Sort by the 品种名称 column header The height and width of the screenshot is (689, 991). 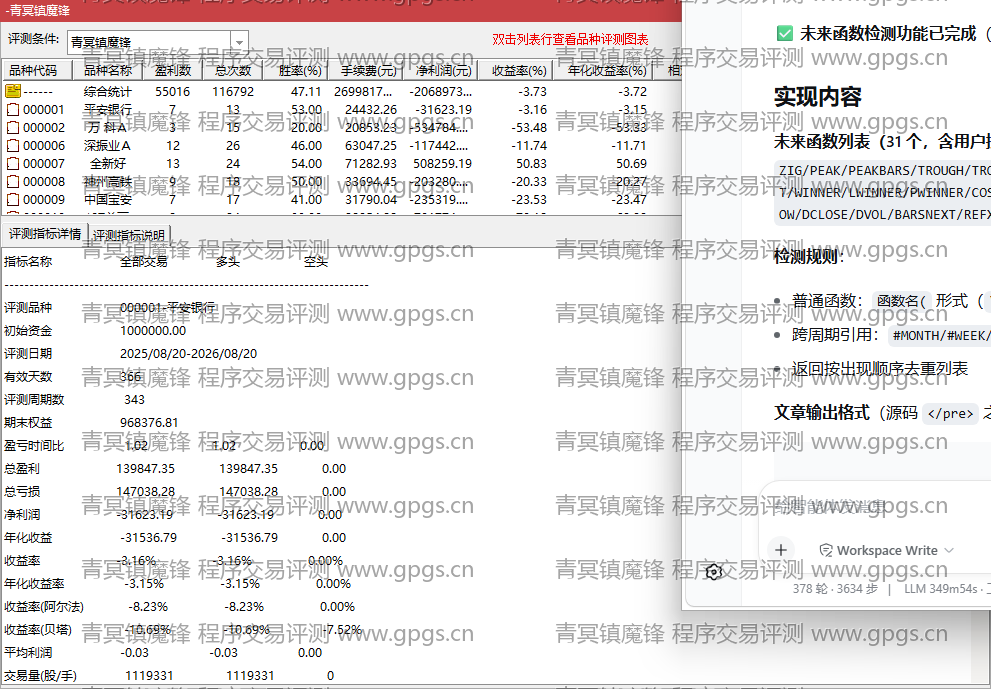click(x=108, y=70)
